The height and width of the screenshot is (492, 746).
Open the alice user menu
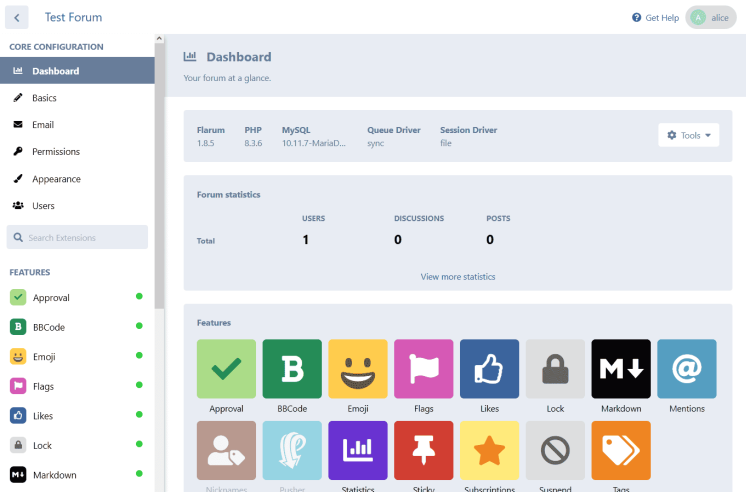point(711,18)
